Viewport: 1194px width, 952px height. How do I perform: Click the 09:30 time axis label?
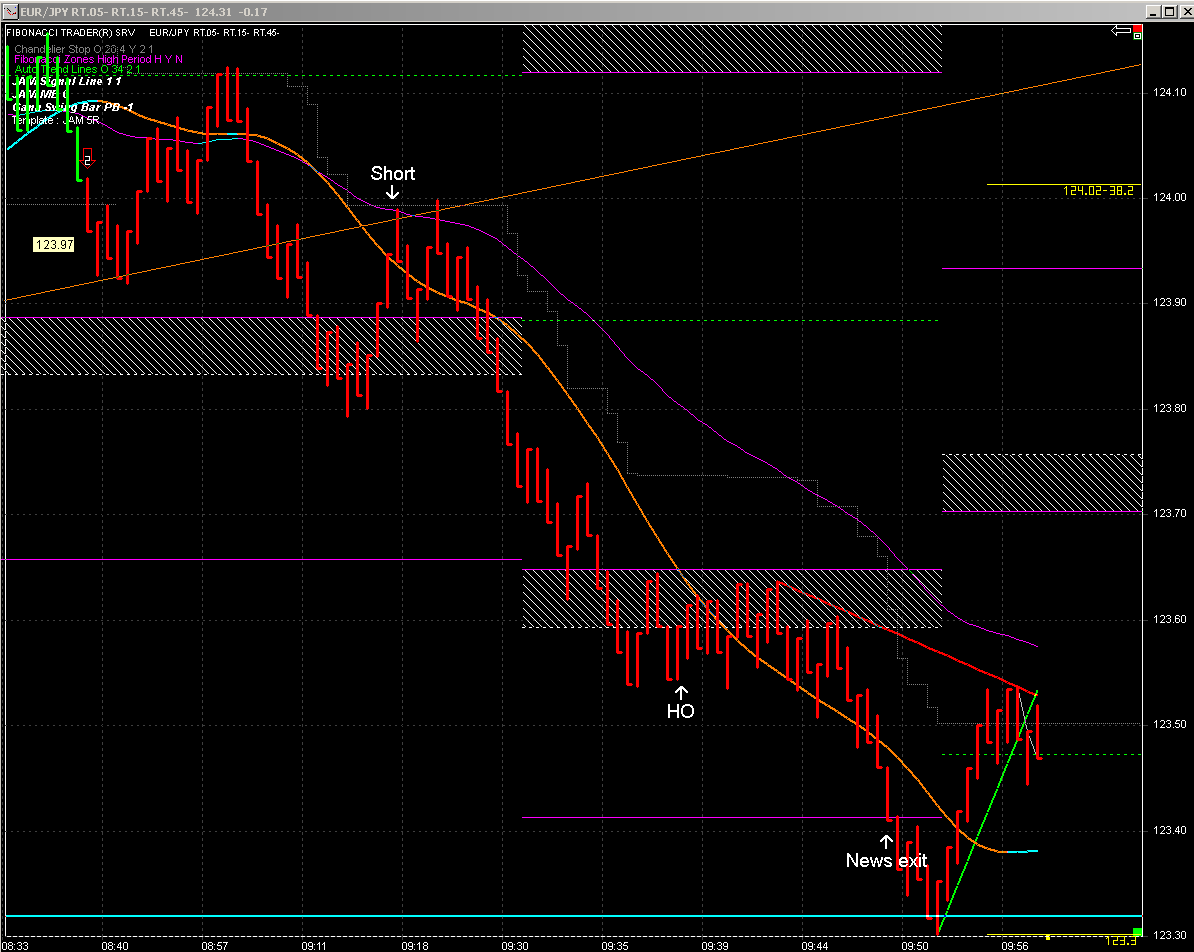pos(515,946)
